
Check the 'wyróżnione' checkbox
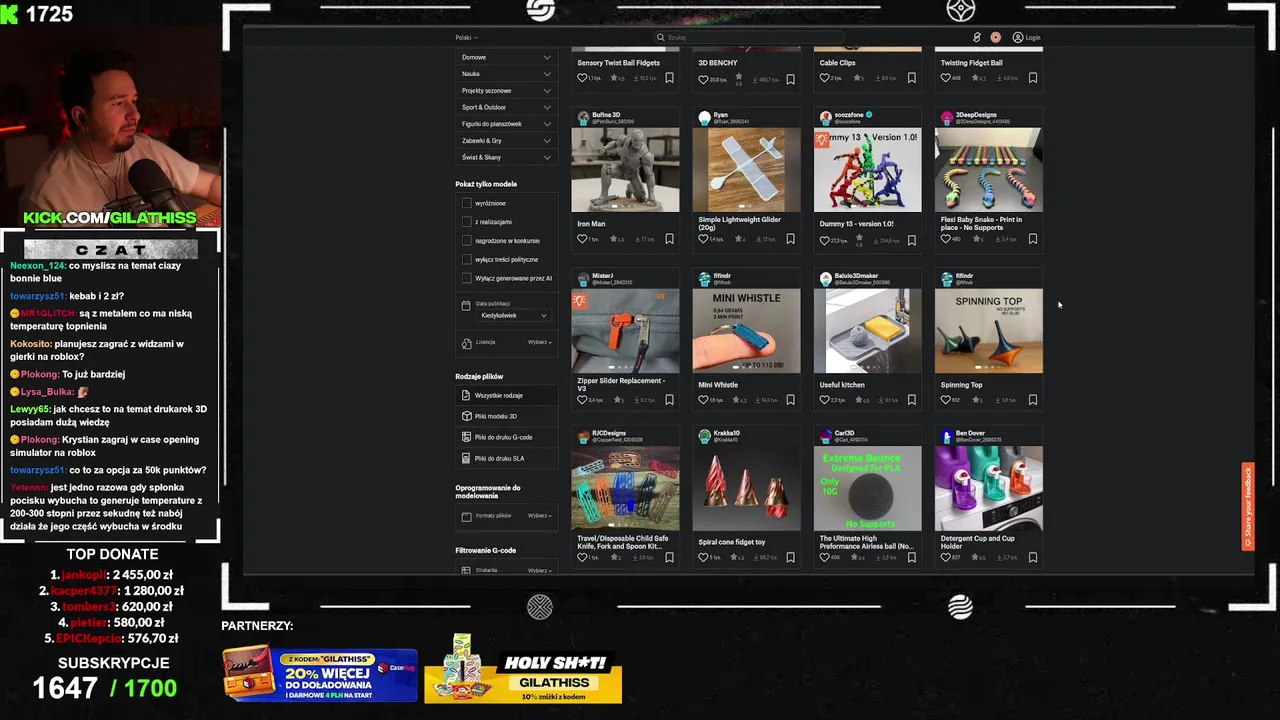coord(466,203)
